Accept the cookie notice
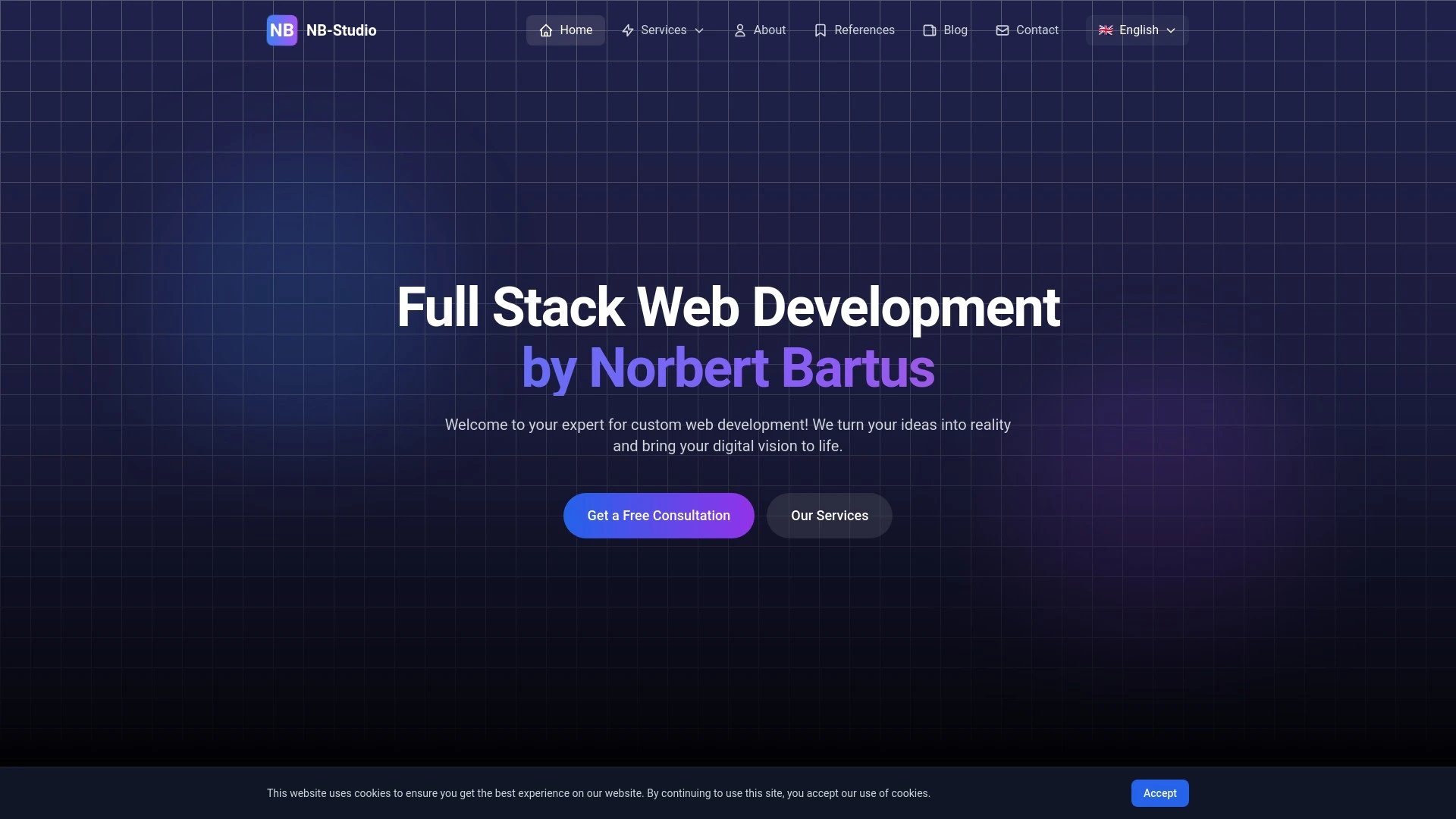 1159,793
